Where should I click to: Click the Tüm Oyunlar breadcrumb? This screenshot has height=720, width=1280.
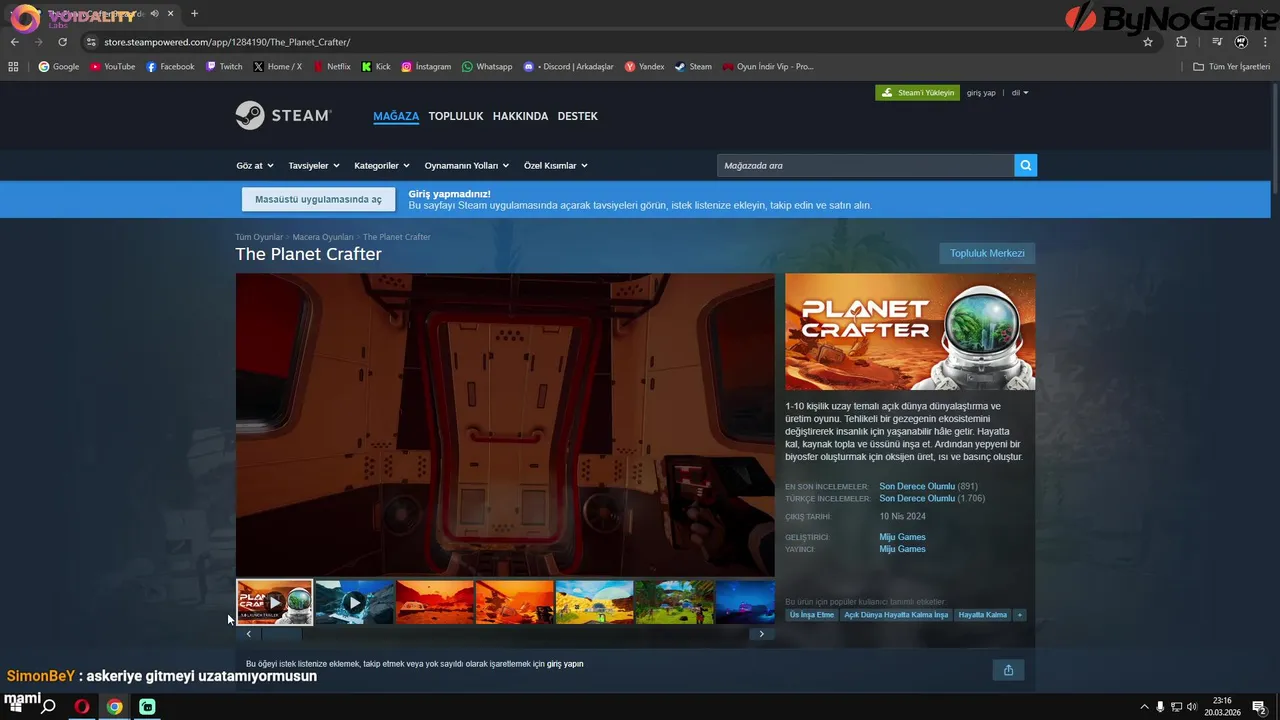point(259,237)
